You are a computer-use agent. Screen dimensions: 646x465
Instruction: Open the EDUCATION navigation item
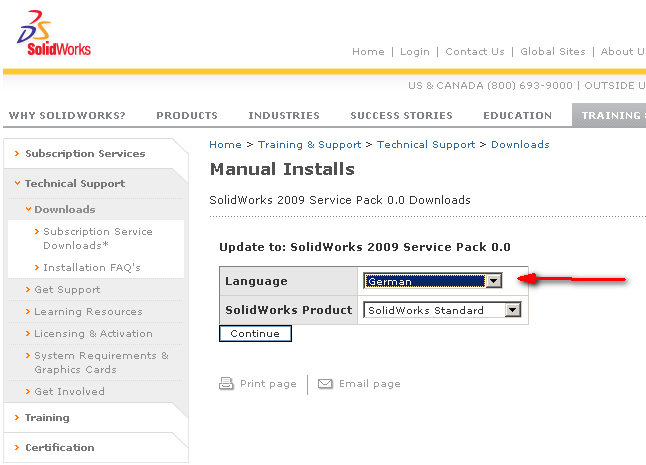pos(517,115)
